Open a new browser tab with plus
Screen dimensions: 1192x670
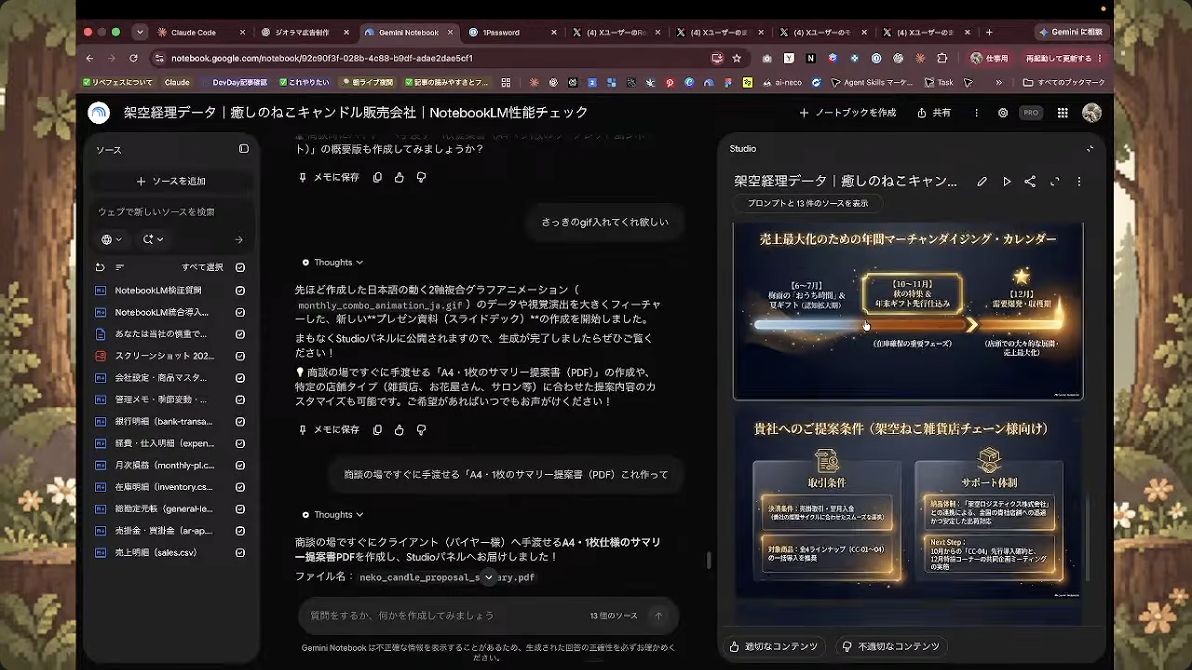[x=989, y=33]
